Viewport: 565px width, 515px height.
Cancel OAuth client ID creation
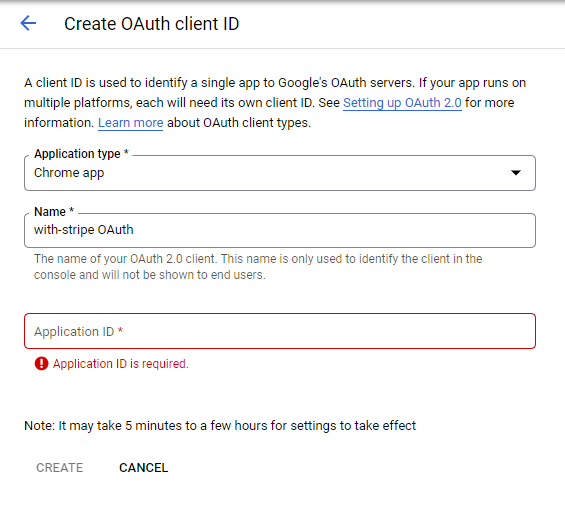[143, 467]
